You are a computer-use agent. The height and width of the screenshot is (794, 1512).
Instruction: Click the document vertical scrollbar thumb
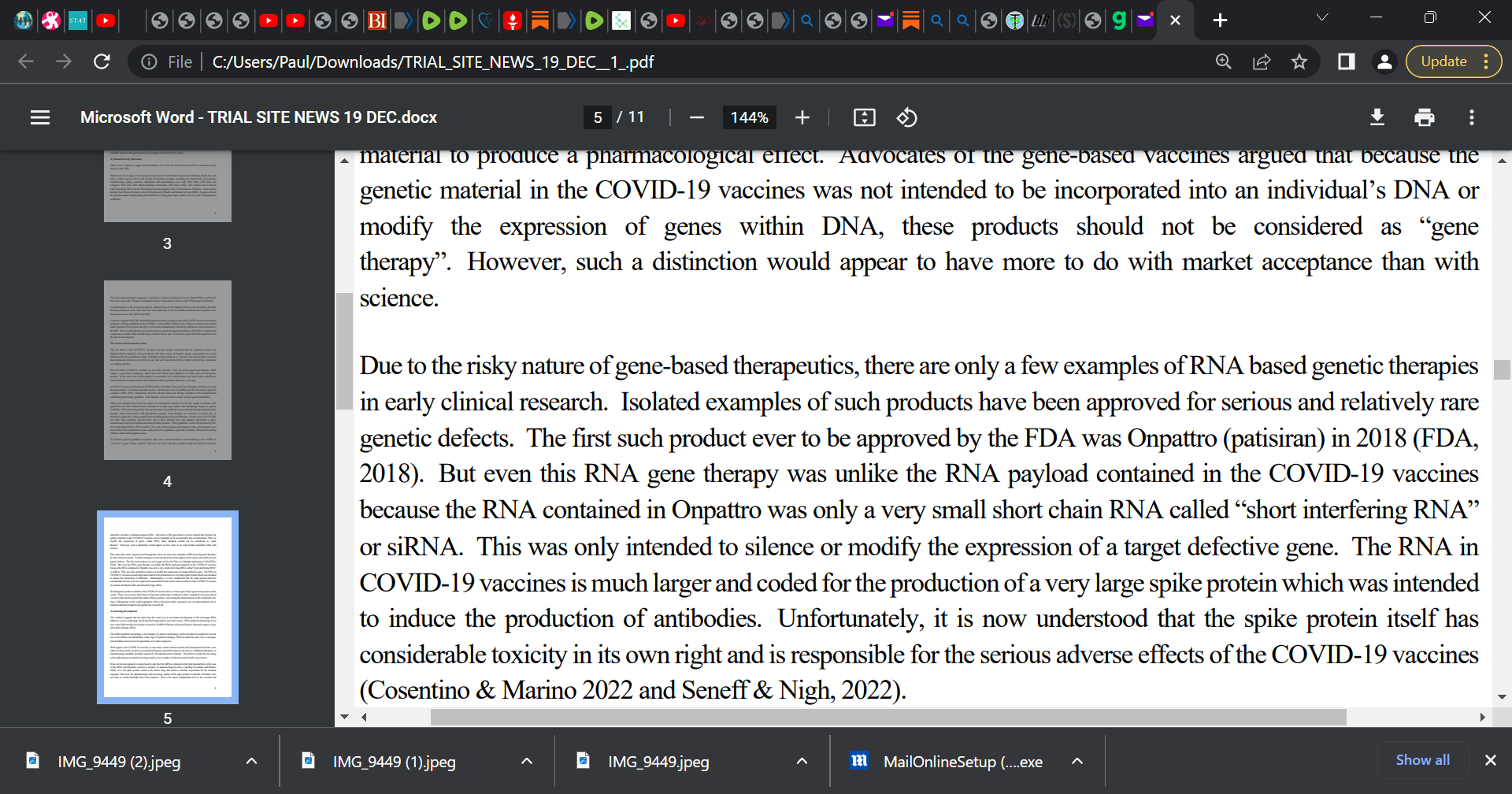[x=1502, y=369]
